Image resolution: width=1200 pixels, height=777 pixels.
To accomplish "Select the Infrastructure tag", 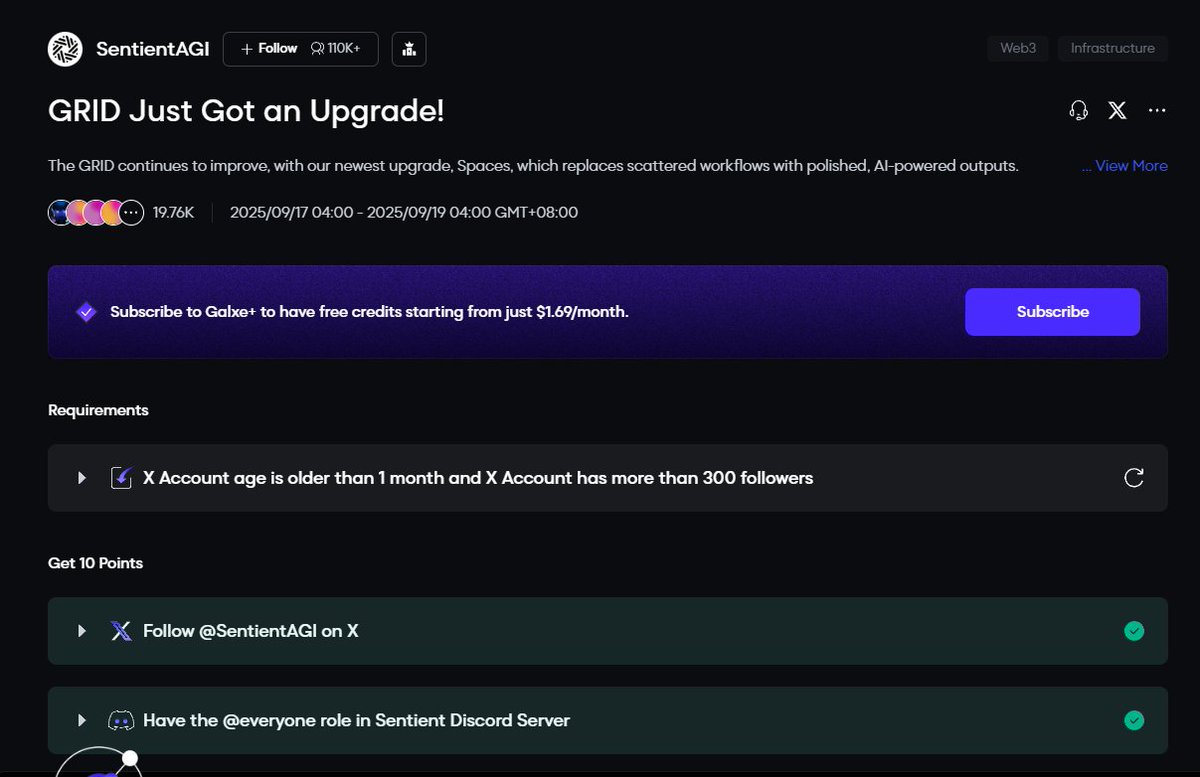I will click(1112, 48).
